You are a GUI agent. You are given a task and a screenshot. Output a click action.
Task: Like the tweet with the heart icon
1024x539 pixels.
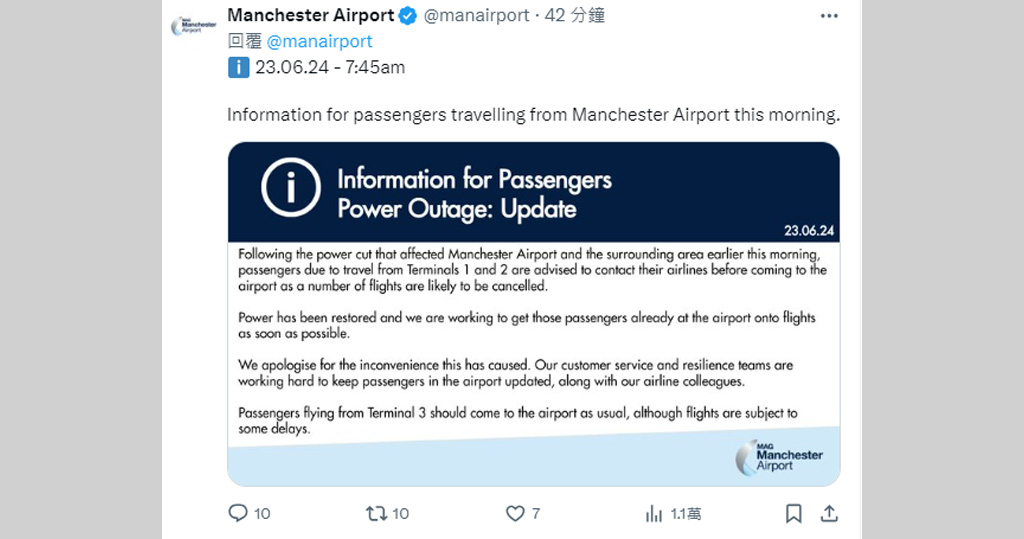point(515,513)
